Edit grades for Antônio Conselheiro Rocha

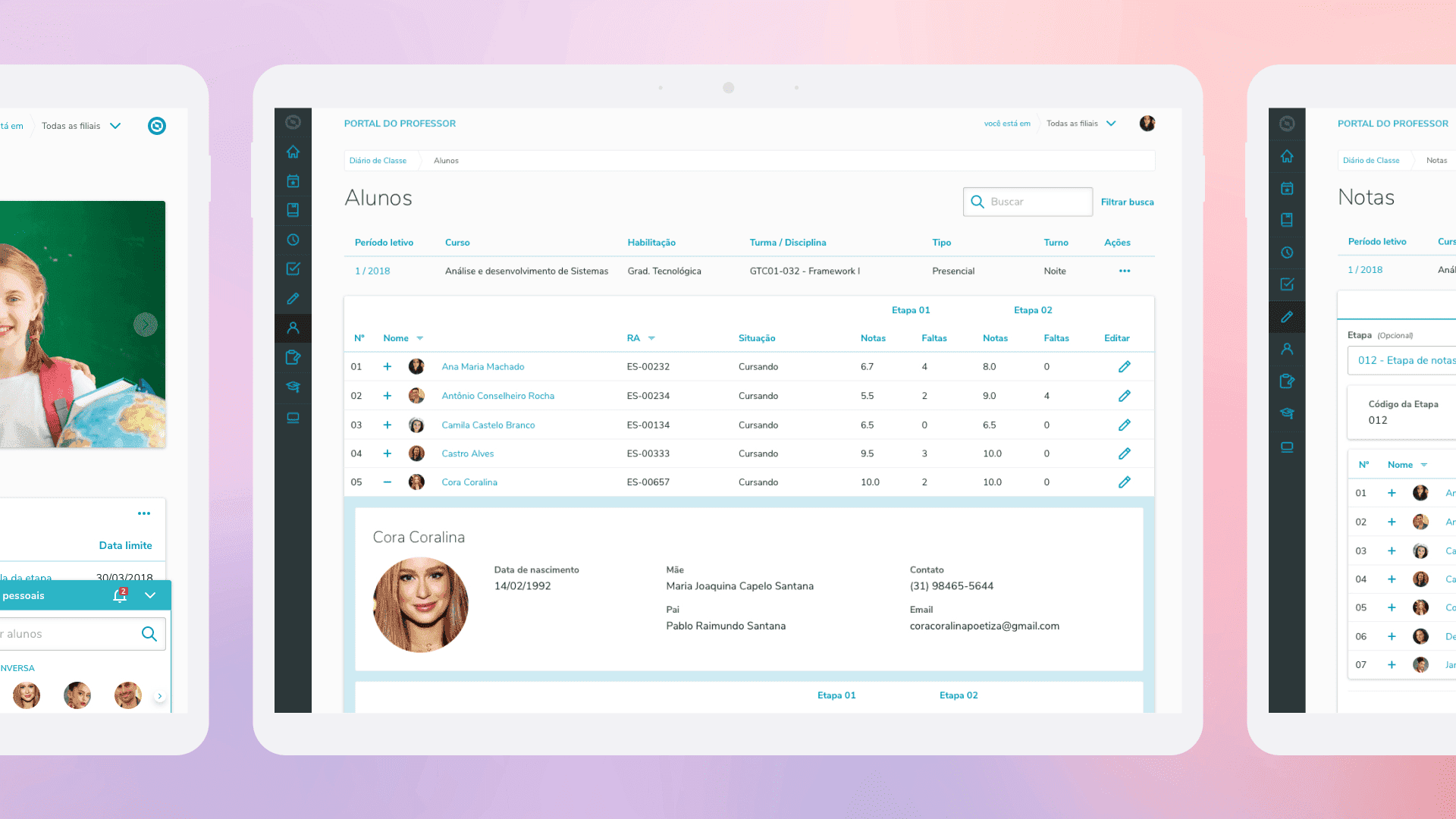1125,396
